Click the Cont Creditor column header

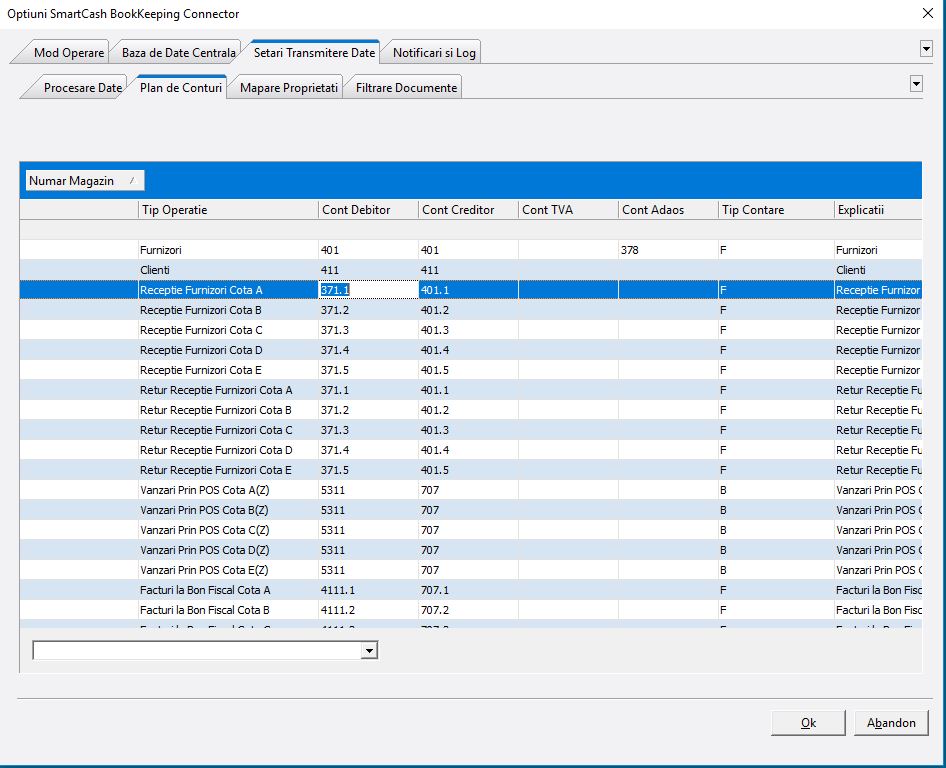468,209
